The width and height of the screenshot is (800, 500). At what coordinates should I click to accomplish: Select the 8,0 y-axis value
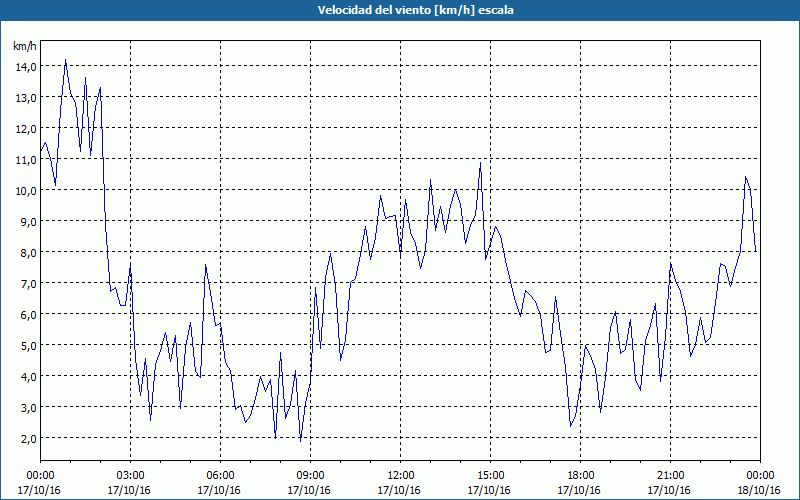[x=28, y=253]
